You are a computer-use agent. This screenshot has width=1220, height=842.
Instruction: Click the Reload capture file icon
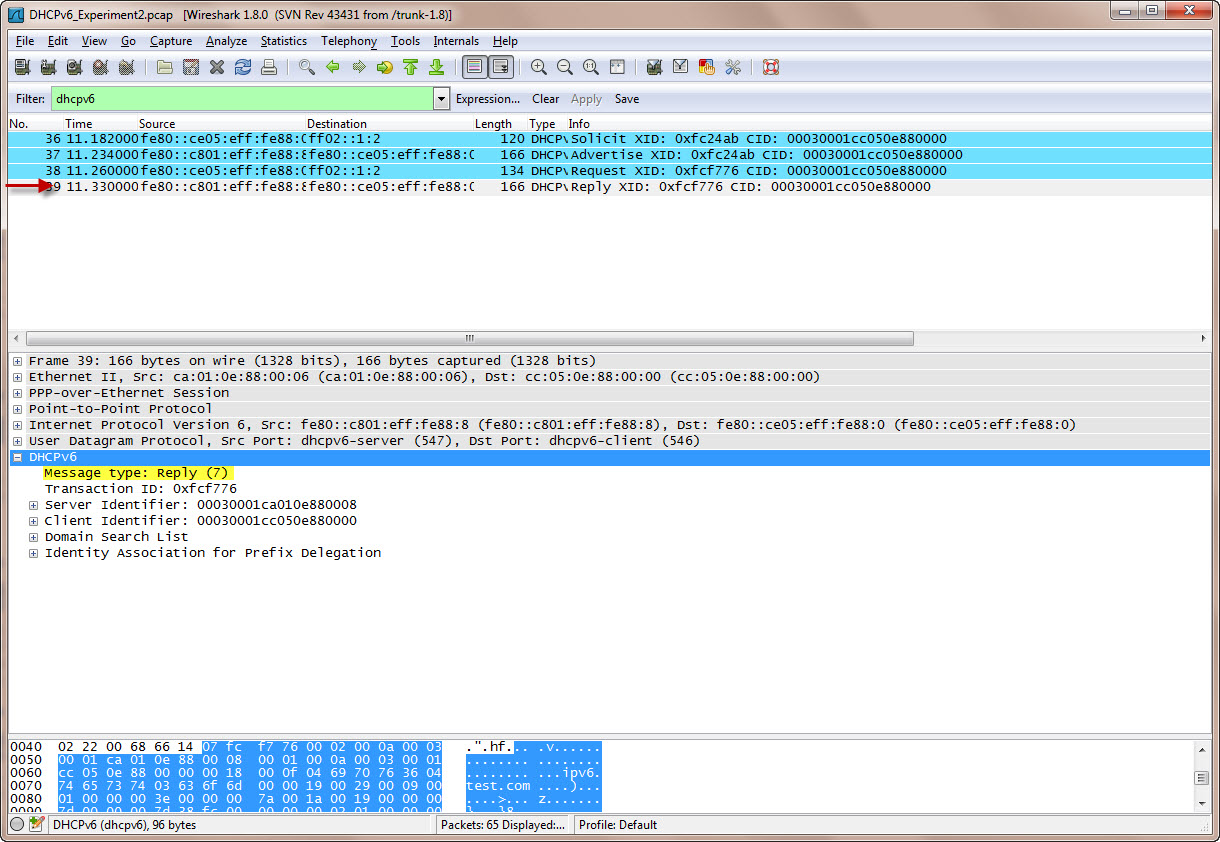pos(242,67)
